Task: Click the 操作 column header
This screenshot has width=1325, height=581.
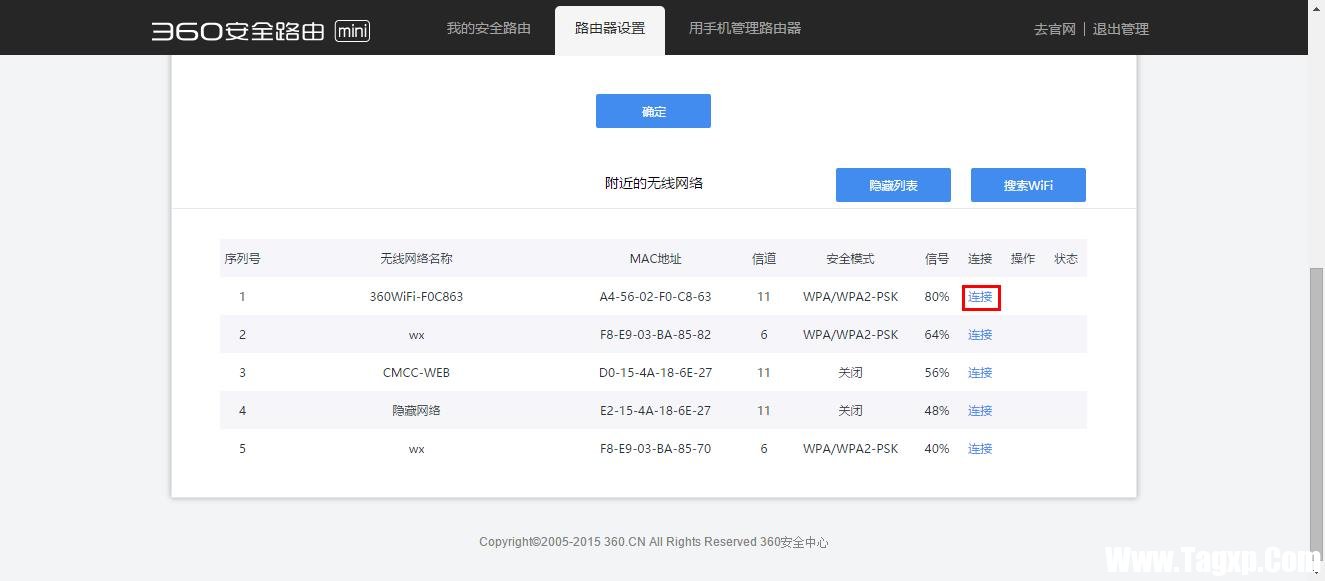Action: [1023, 259]
